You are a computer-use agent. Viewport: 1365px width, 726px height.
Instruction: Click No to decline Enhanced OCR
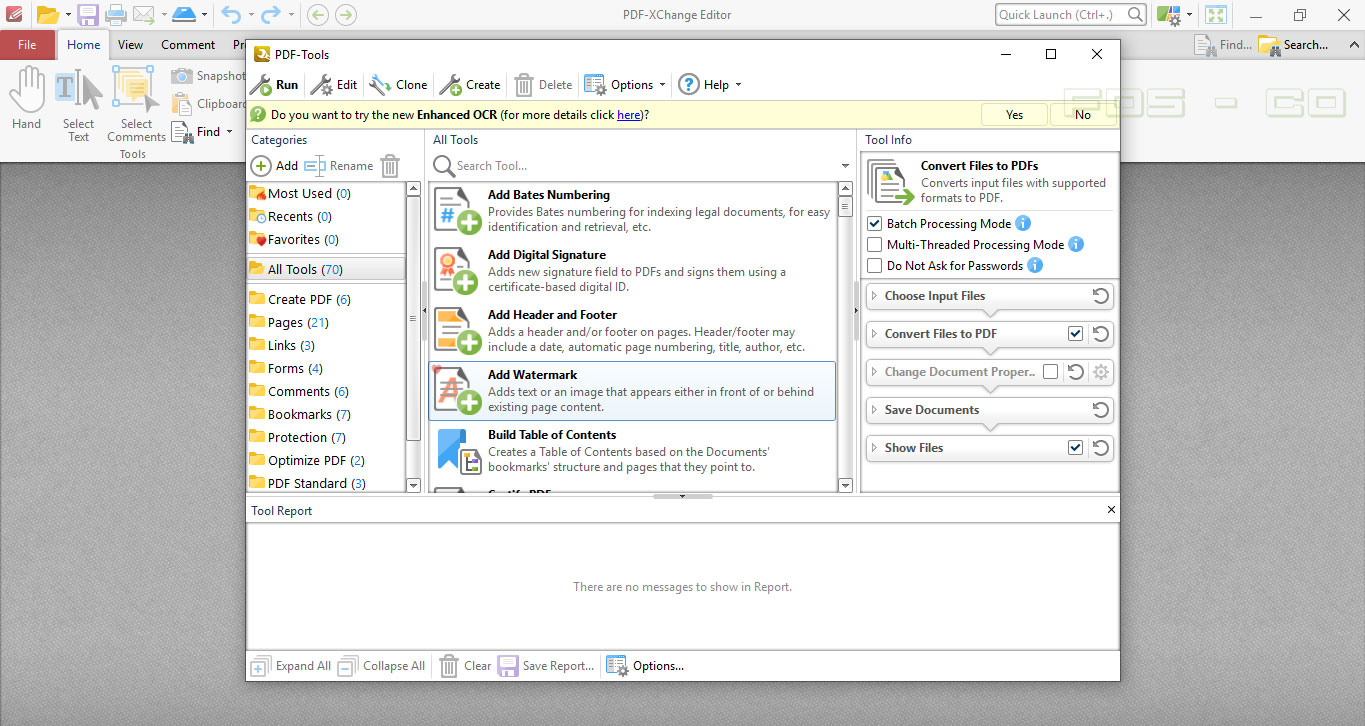[1083, 115]
